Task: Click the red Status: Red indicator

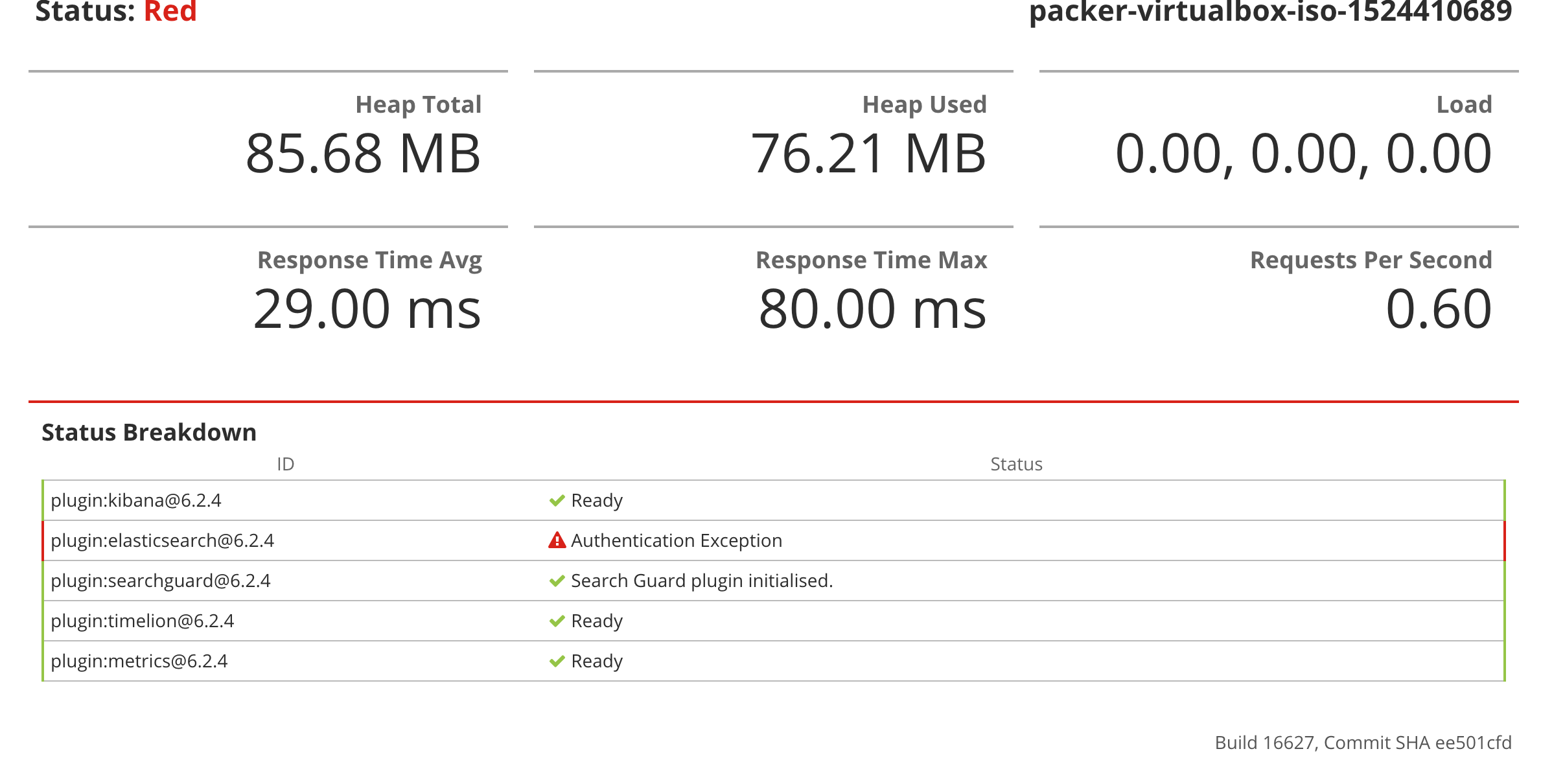Action: [116, 12]
